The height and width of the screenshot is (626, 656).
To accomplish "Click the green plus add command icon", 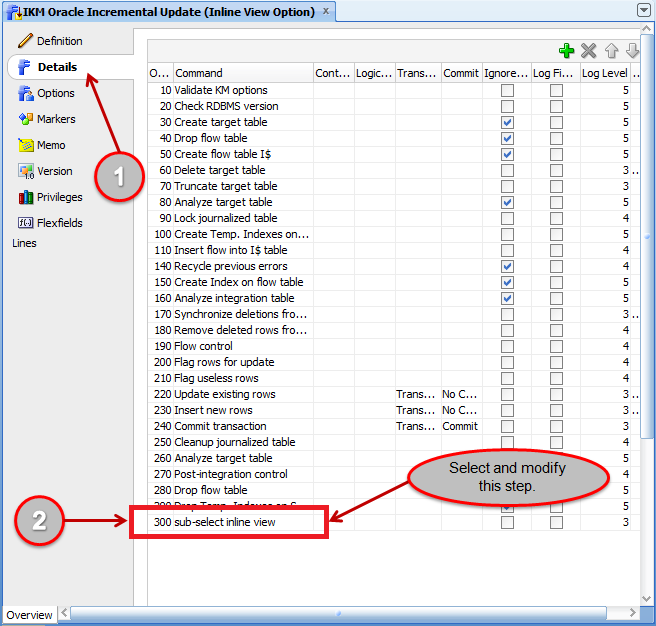I will (x=566, y=51).
